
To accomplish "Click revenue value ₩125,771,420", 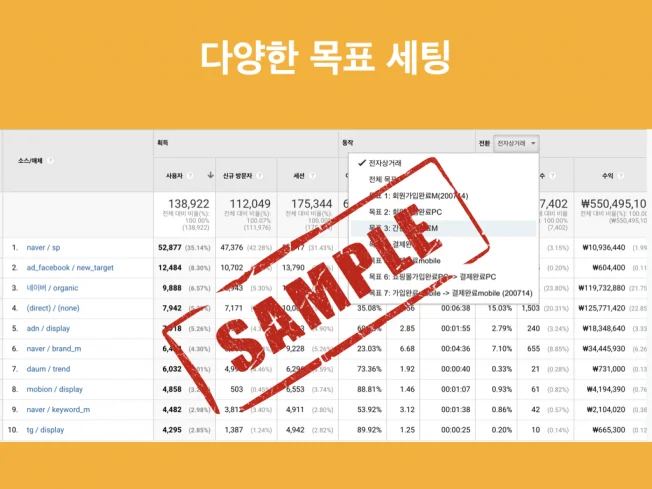I will [x=602, y=308].
